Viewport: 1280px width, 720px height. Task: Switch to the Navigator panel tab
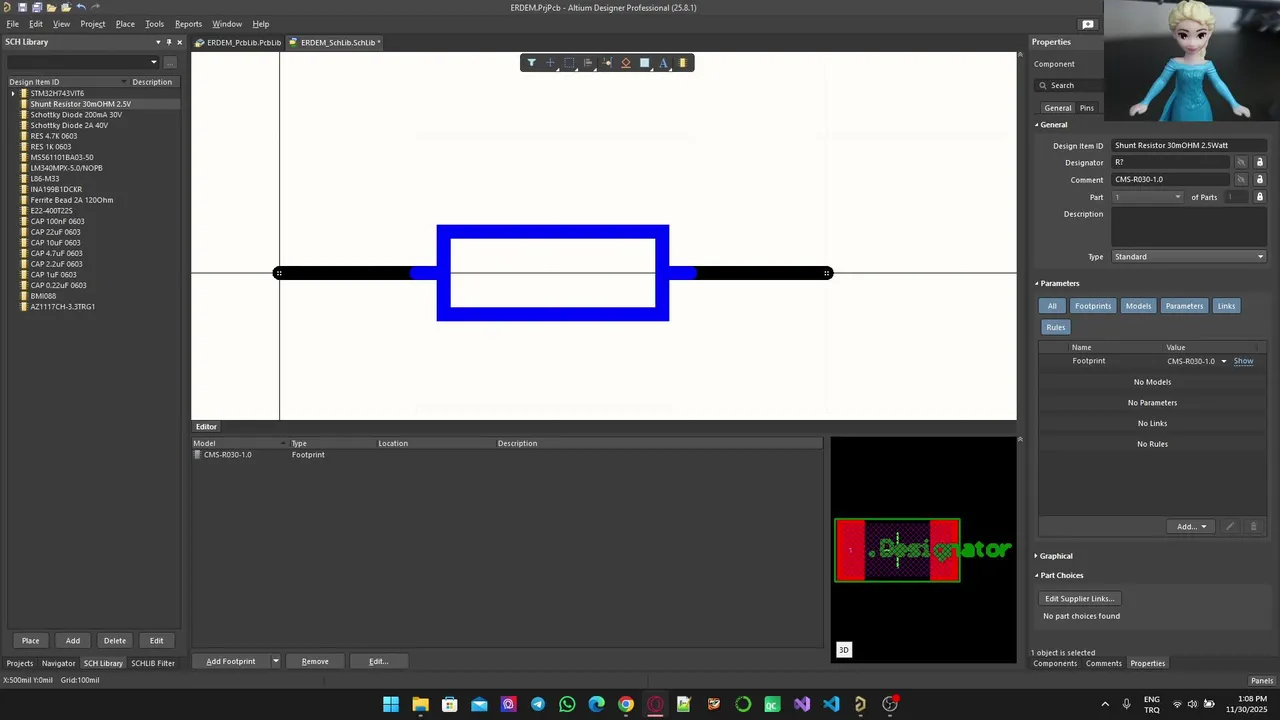(58, 663)
